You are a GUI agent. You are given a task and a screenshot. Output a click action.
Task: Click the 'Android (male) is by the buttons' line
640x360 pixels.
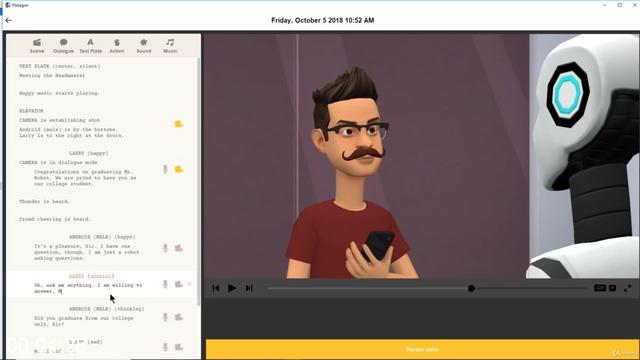coord(68,129)
